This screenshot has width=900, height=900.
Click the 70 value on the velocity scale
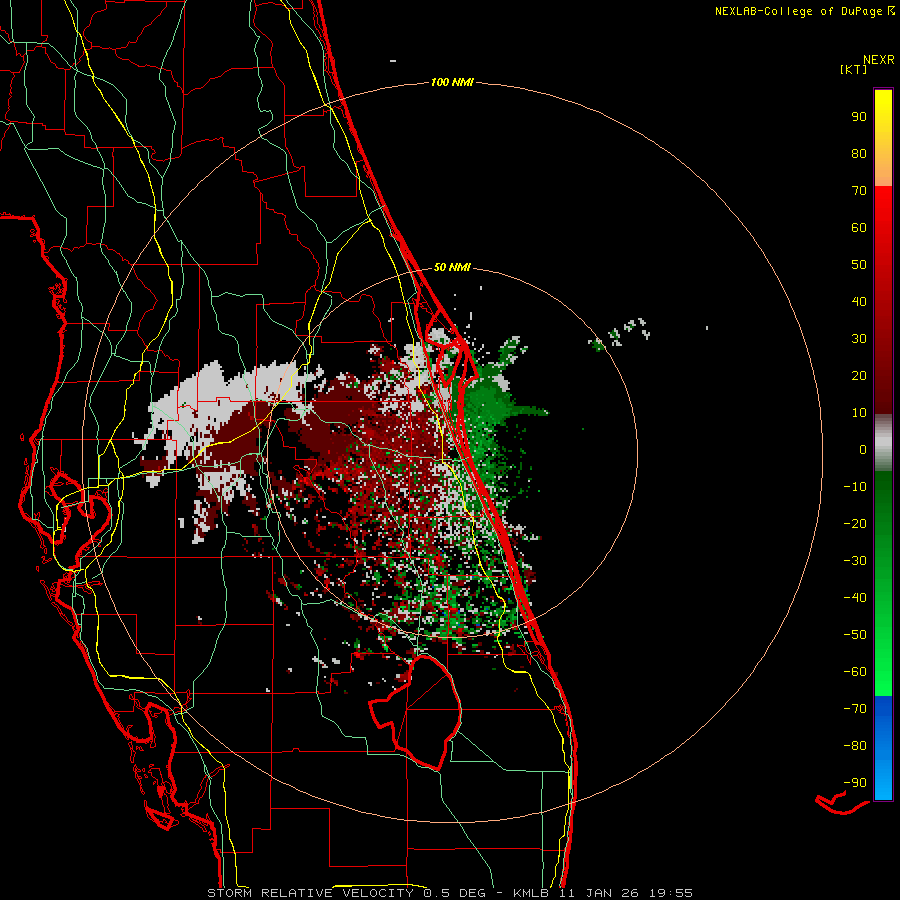pyautogui.click(x=859, y=191)
